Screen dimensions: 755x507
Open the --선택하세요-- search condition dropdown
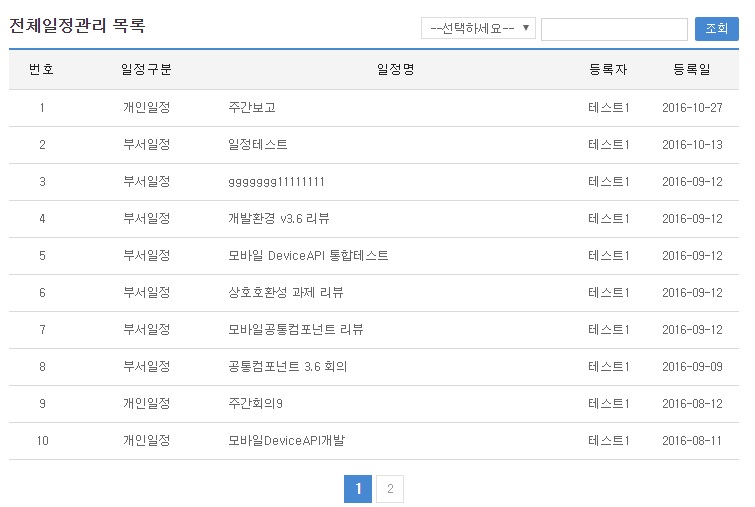[478, 29]
